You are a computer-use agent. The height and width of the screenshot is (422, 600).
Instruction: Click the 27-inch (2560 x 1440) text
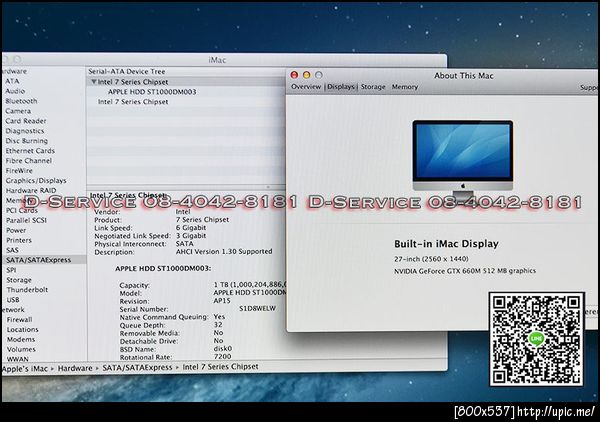tap(431, 259)
